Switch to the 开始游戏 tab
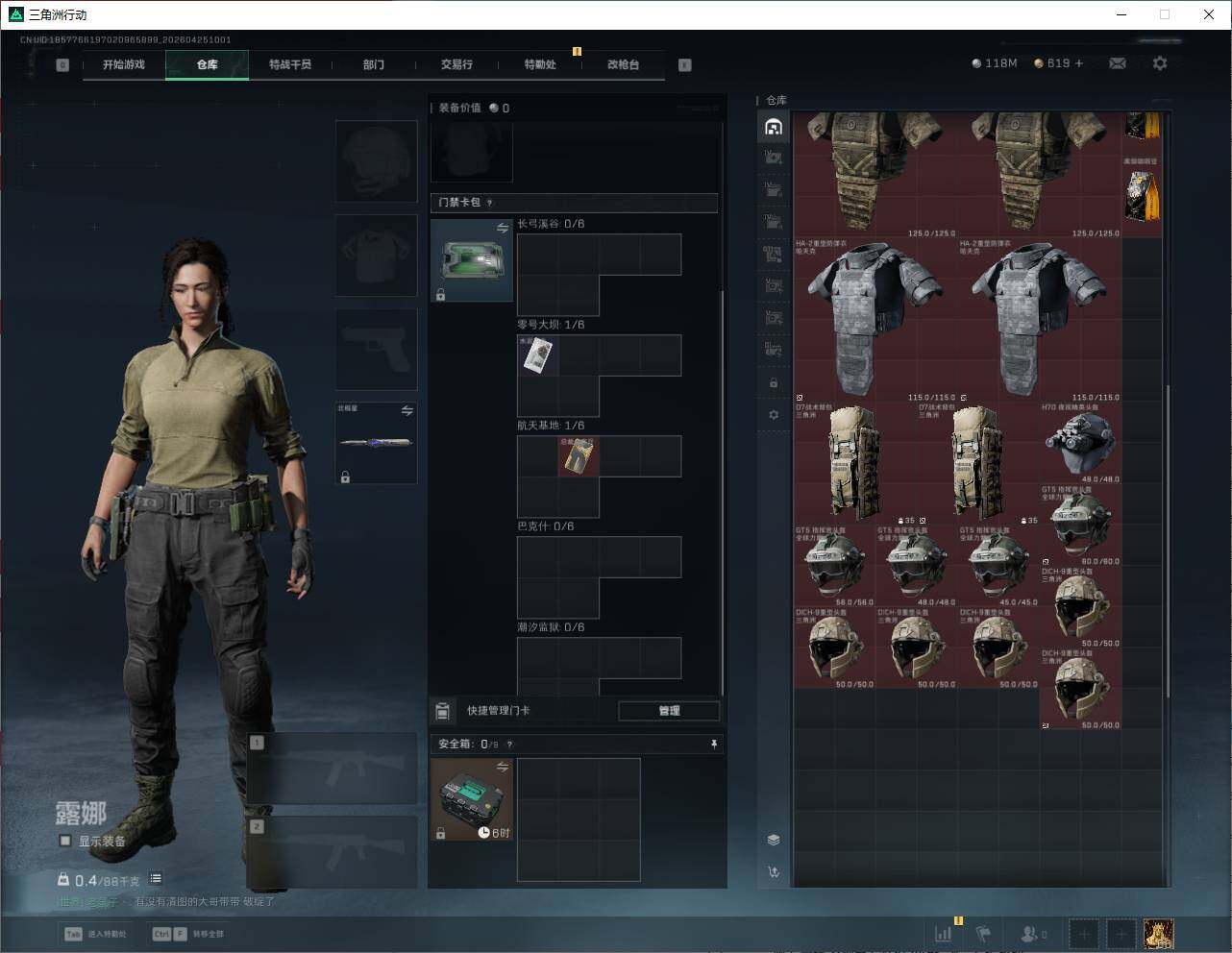 [124, 64]
